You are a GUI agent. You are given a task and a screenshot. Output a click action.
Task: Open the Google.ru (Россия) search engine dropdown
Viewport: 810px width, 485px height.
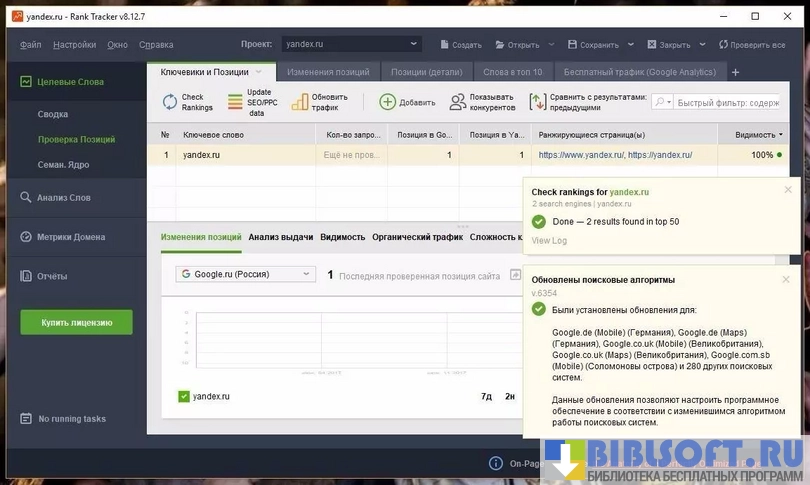click(x=245, y=274)
